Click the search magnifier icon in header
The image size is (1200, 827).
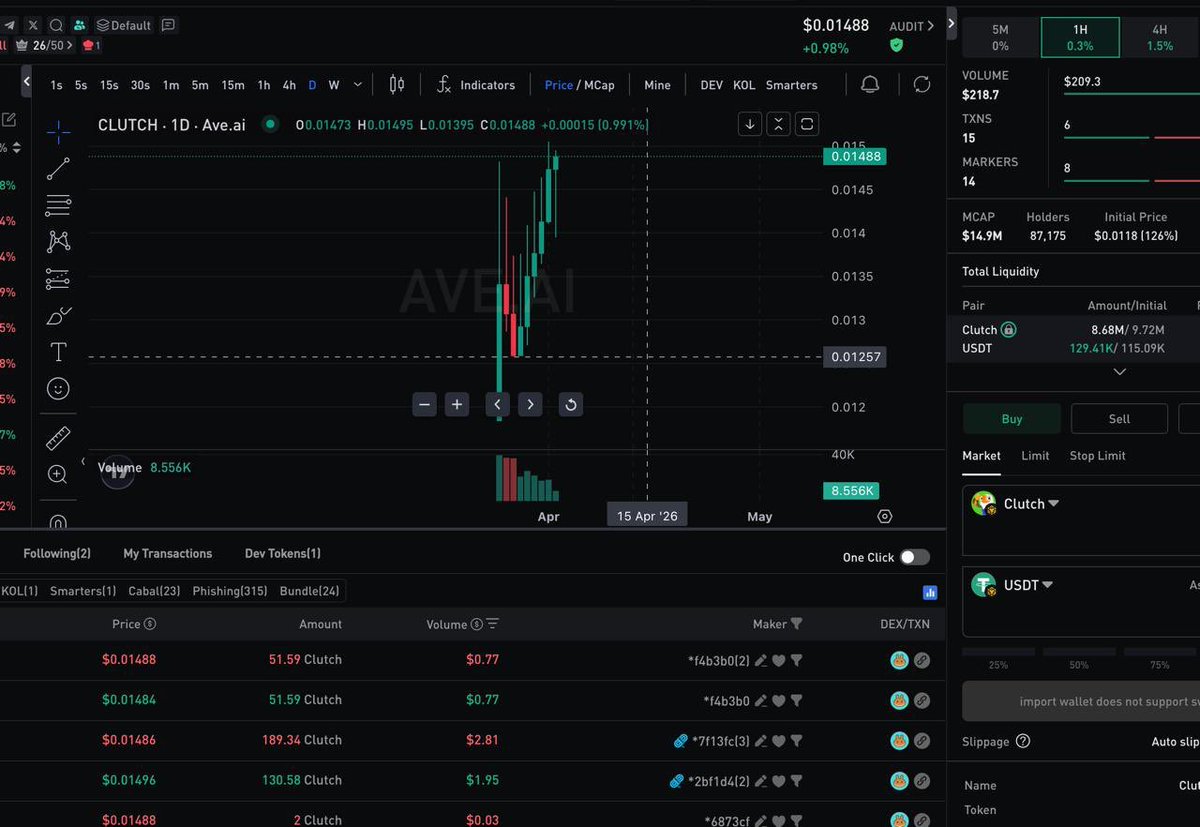point(56,25)
